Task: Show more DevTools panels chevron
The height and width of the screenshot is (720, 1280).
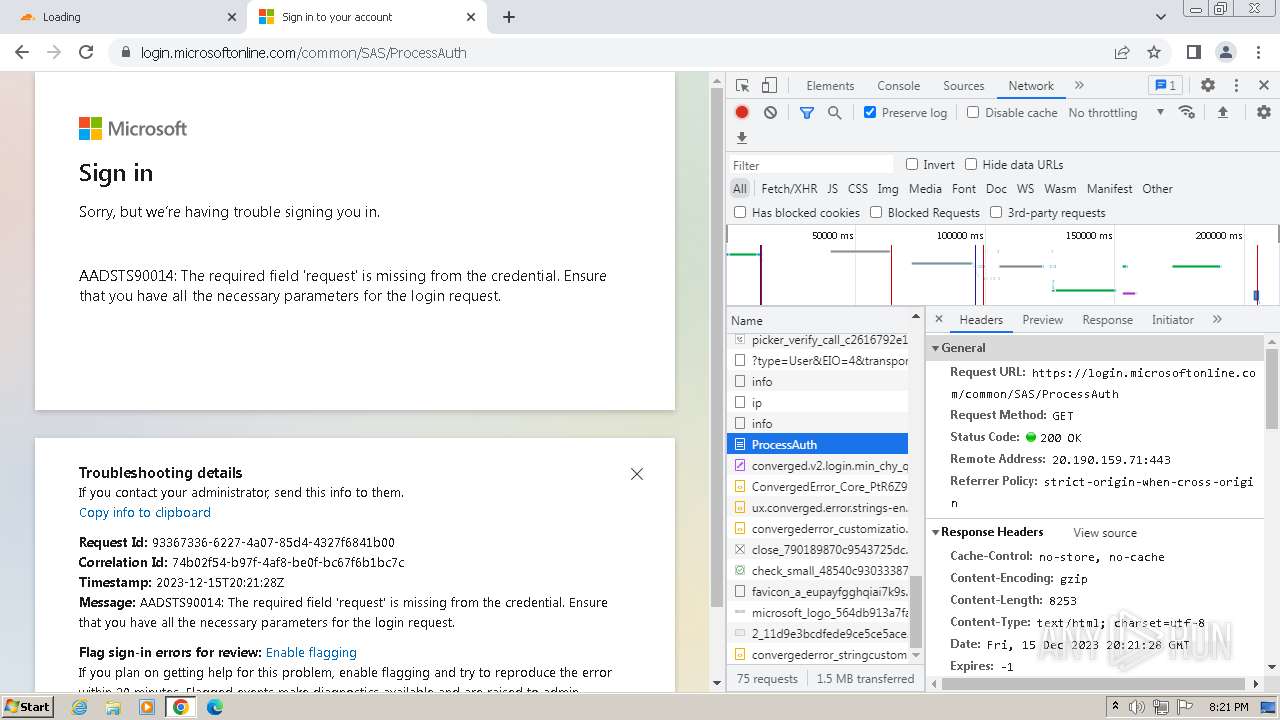Action: tap(1079, 86)
